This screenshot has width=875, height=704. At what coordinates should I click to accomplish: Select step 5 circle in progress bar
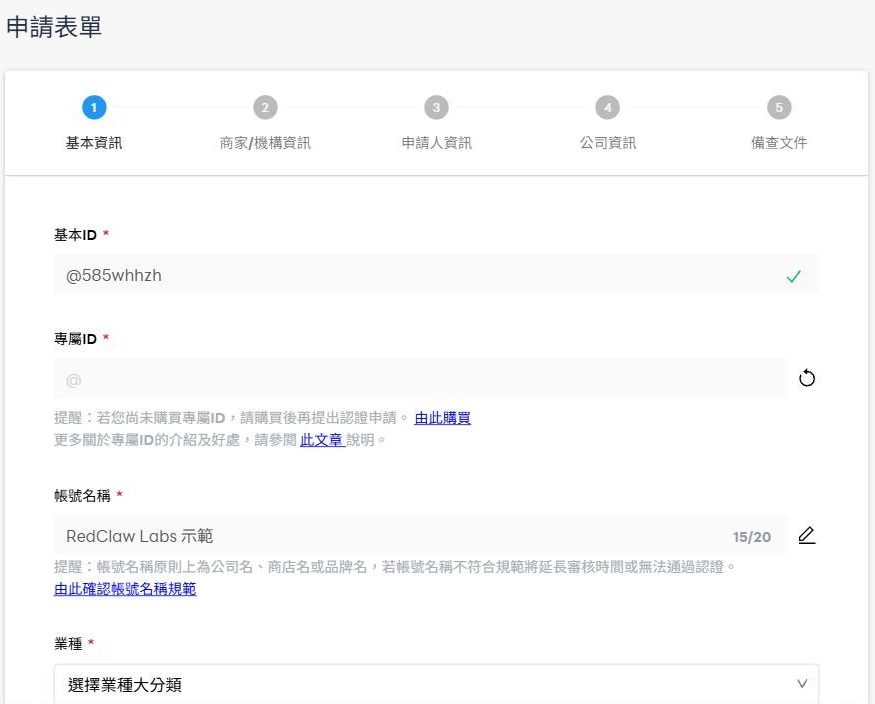[779, 107]
